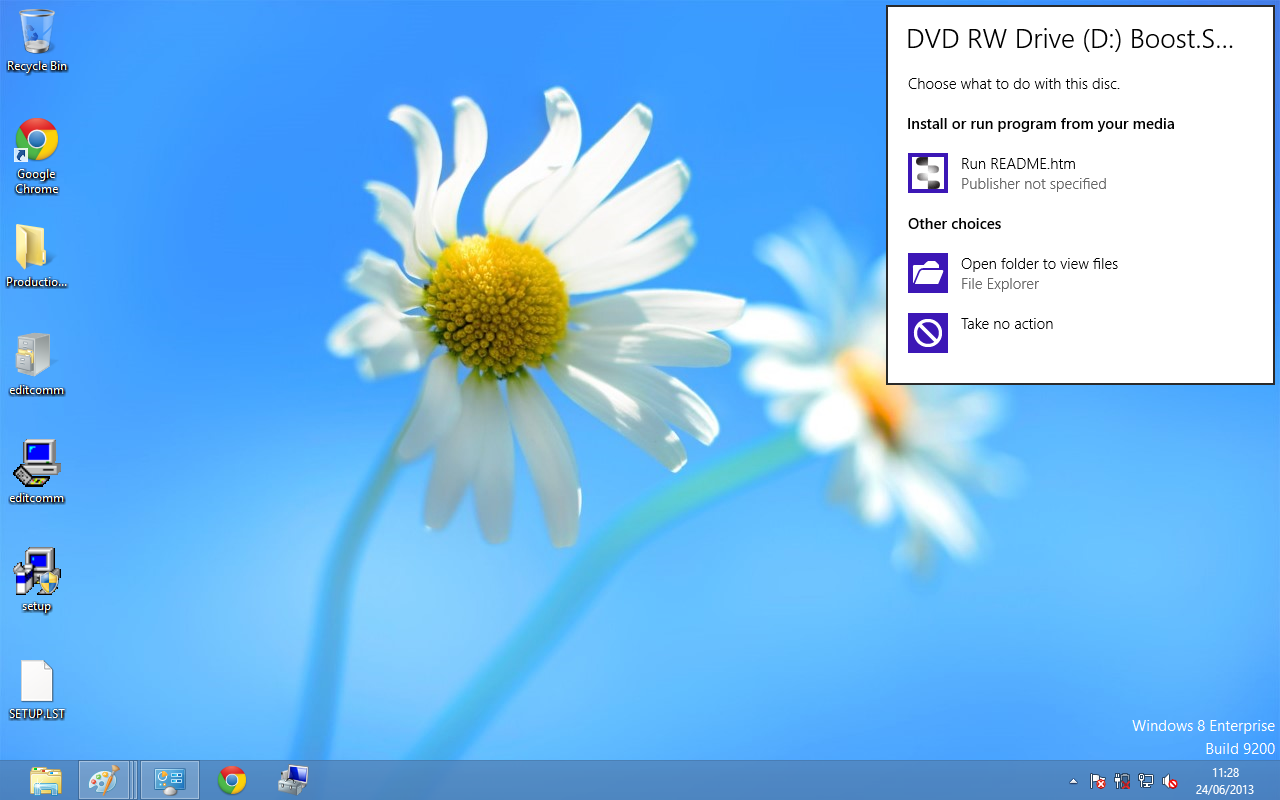This screenshot has height=800, width=1280.
Task: Open Control Panel from the taskbar
Action: coord(168,780)
